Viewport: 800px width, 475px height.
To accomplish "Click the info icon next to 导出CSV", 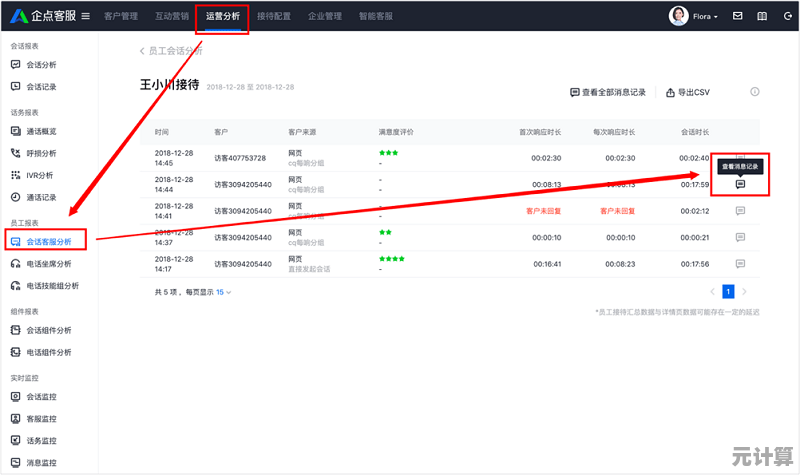I will pyautogui.click(x=755, y=92).
